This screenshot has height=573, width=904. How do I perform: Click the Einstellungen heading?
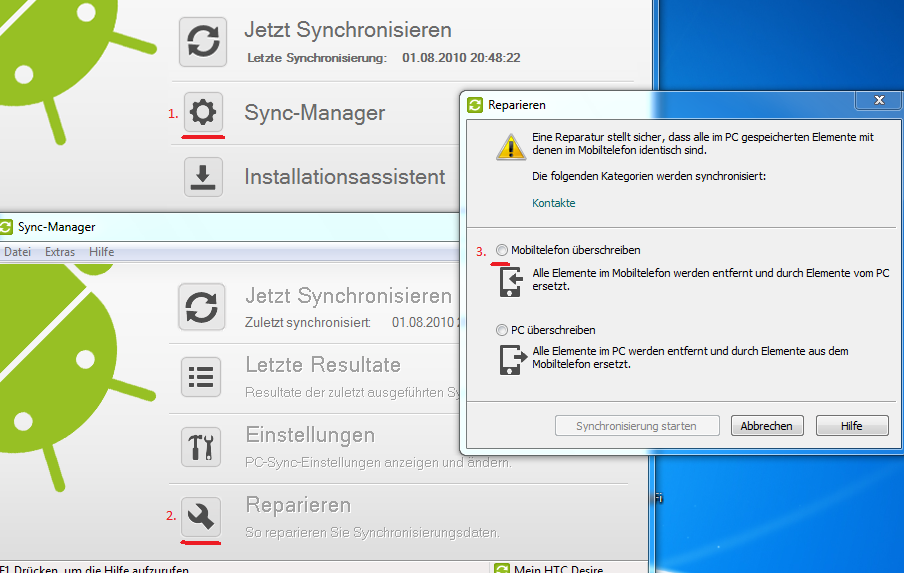(310, 435)
